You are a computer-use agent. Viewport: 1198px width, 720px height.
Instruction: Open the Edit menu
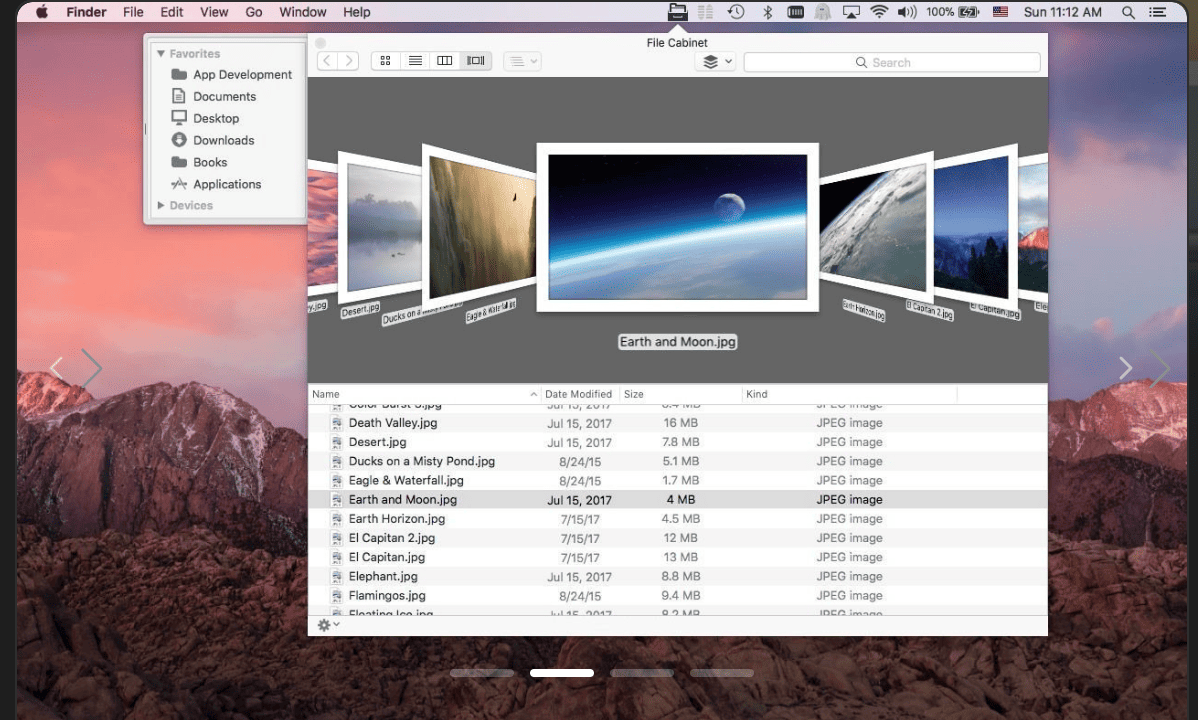point(171,12)
